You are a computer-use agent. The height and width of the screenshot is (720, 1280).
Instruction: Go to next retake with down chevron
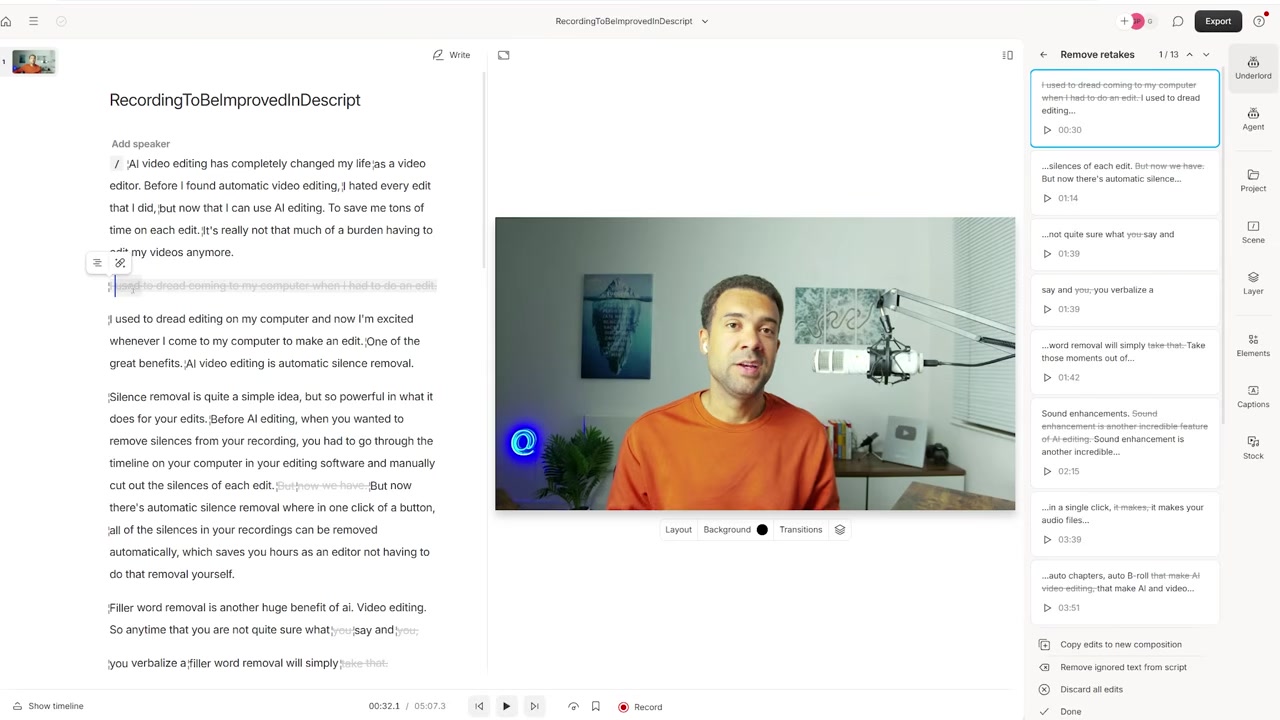[x=1206, y=55]
